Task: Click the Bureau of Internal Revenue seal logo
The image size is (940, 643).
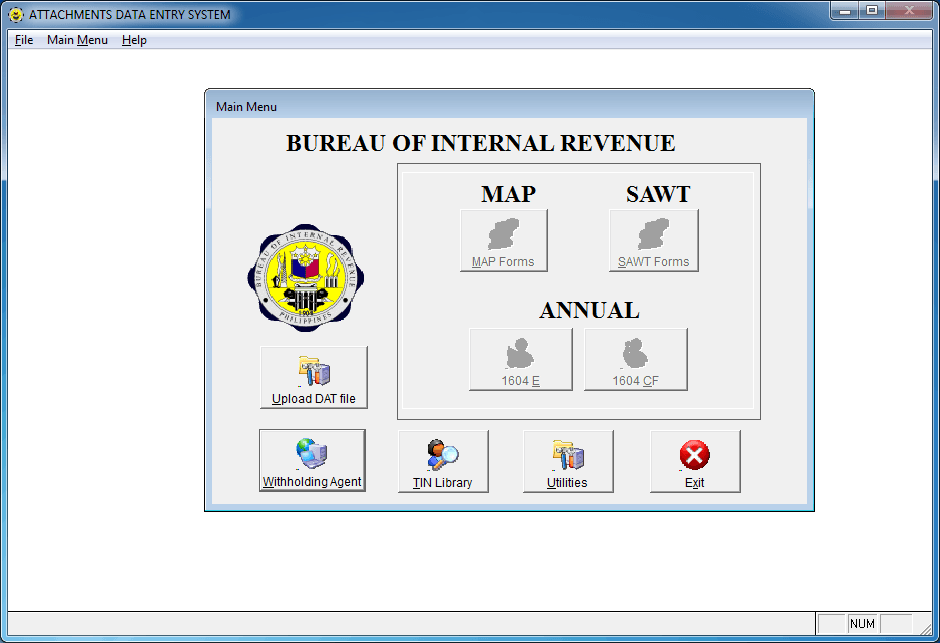Action: 306,278
